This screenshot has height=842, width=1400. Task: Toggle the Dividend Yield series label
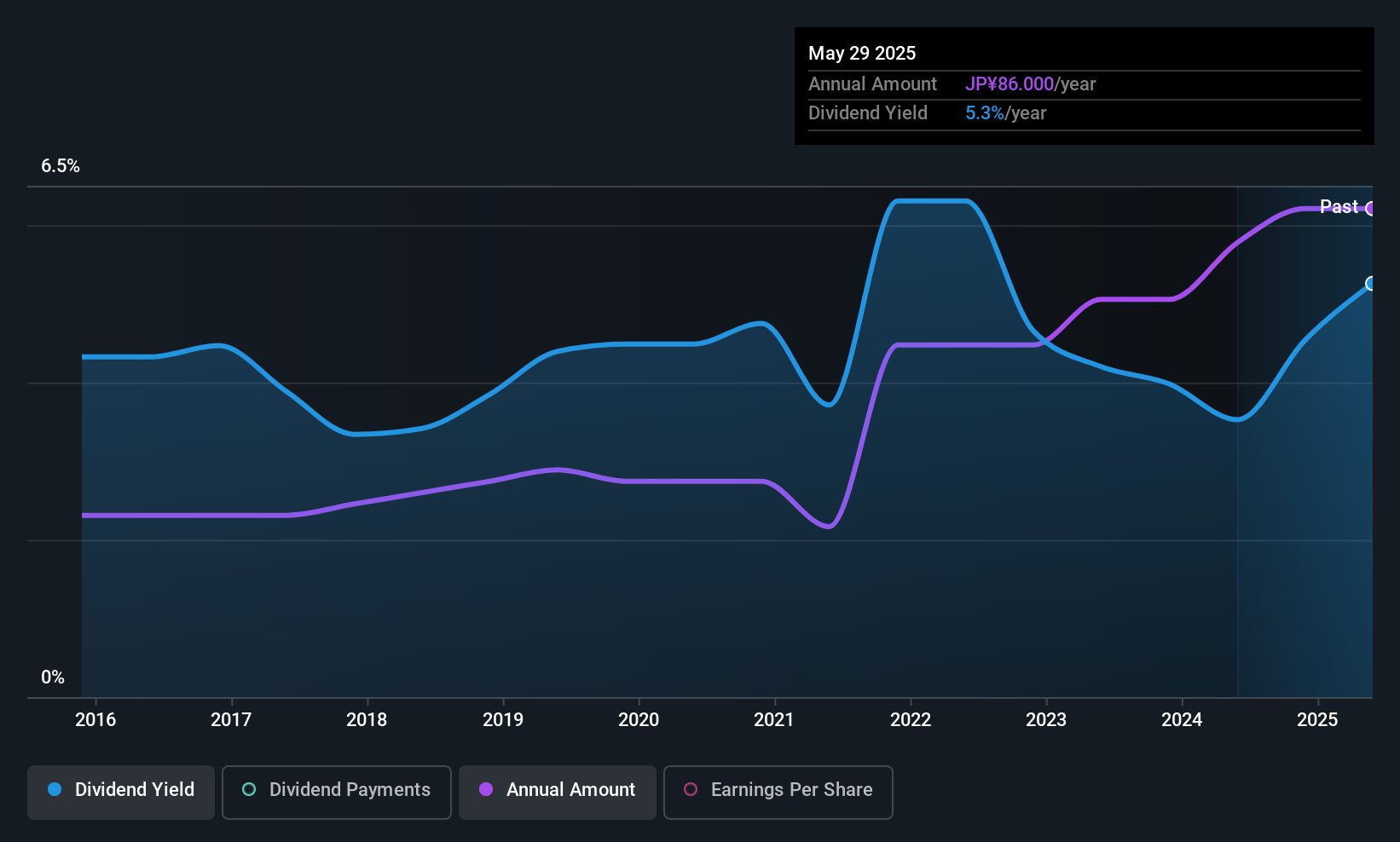click(x=135, y=789)
